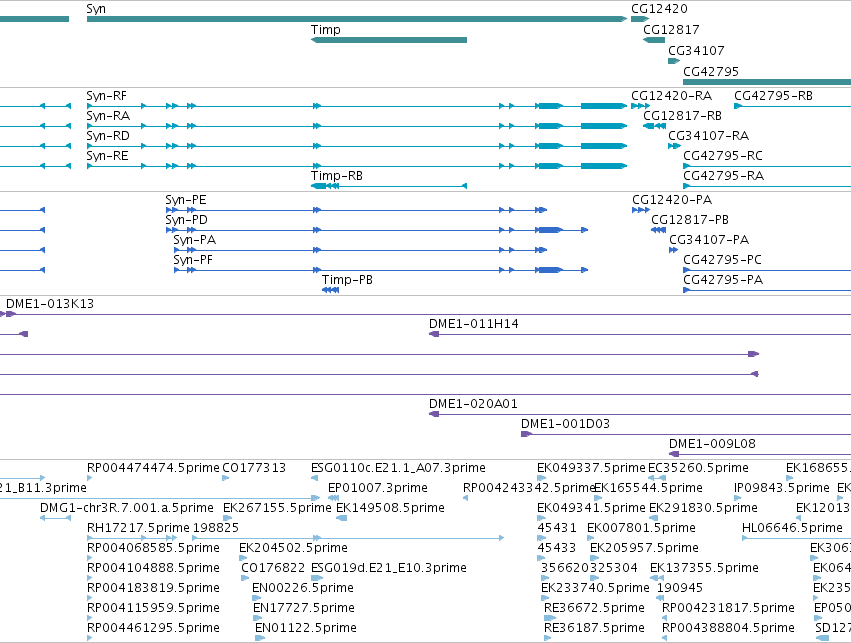Click the Syn-RD transcript label
Screen dimensions: 851x643
click(x=108, y=136)
